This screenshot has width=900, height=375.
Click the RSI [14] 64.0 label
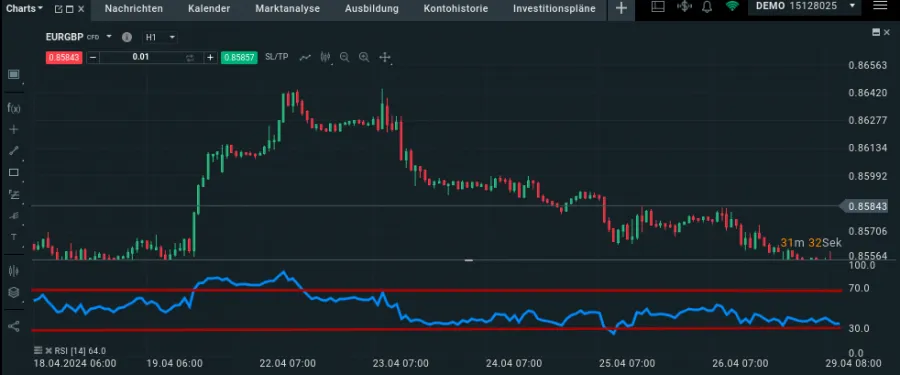80,351
